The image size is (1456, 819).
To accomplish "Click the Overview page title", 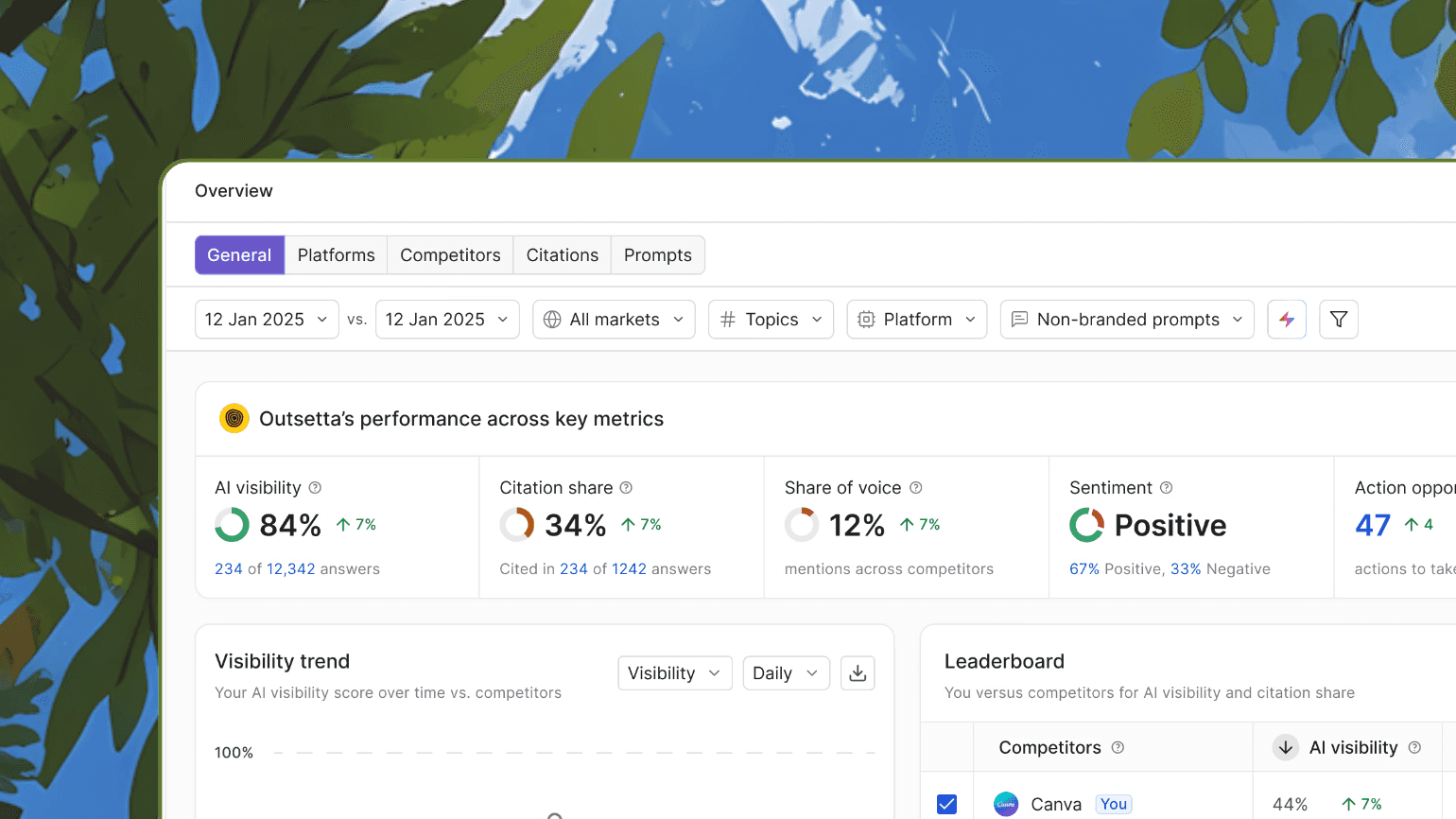I will 234,191.
